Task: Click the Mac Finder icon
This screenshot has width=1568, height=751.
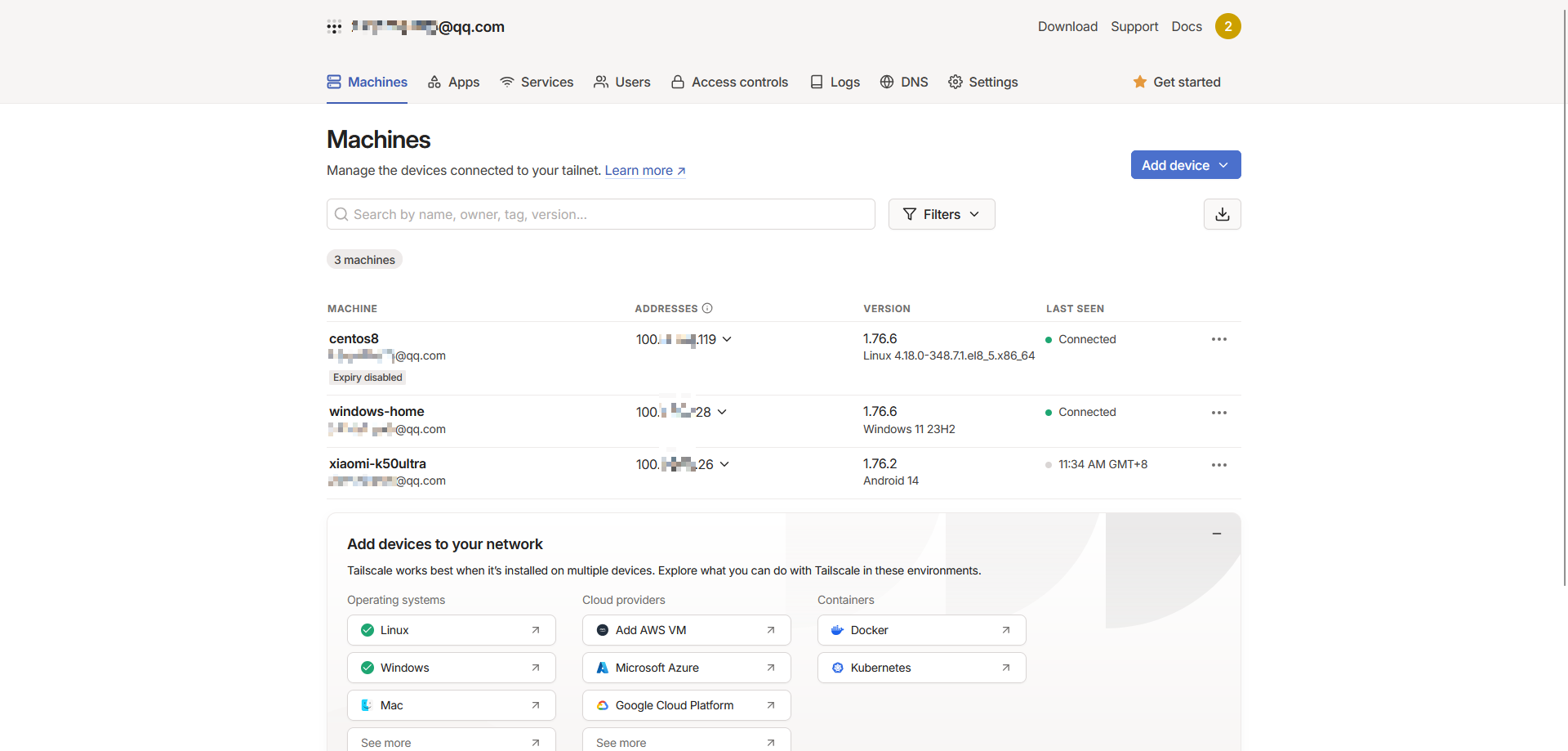Action: click(x=367, y=705)
